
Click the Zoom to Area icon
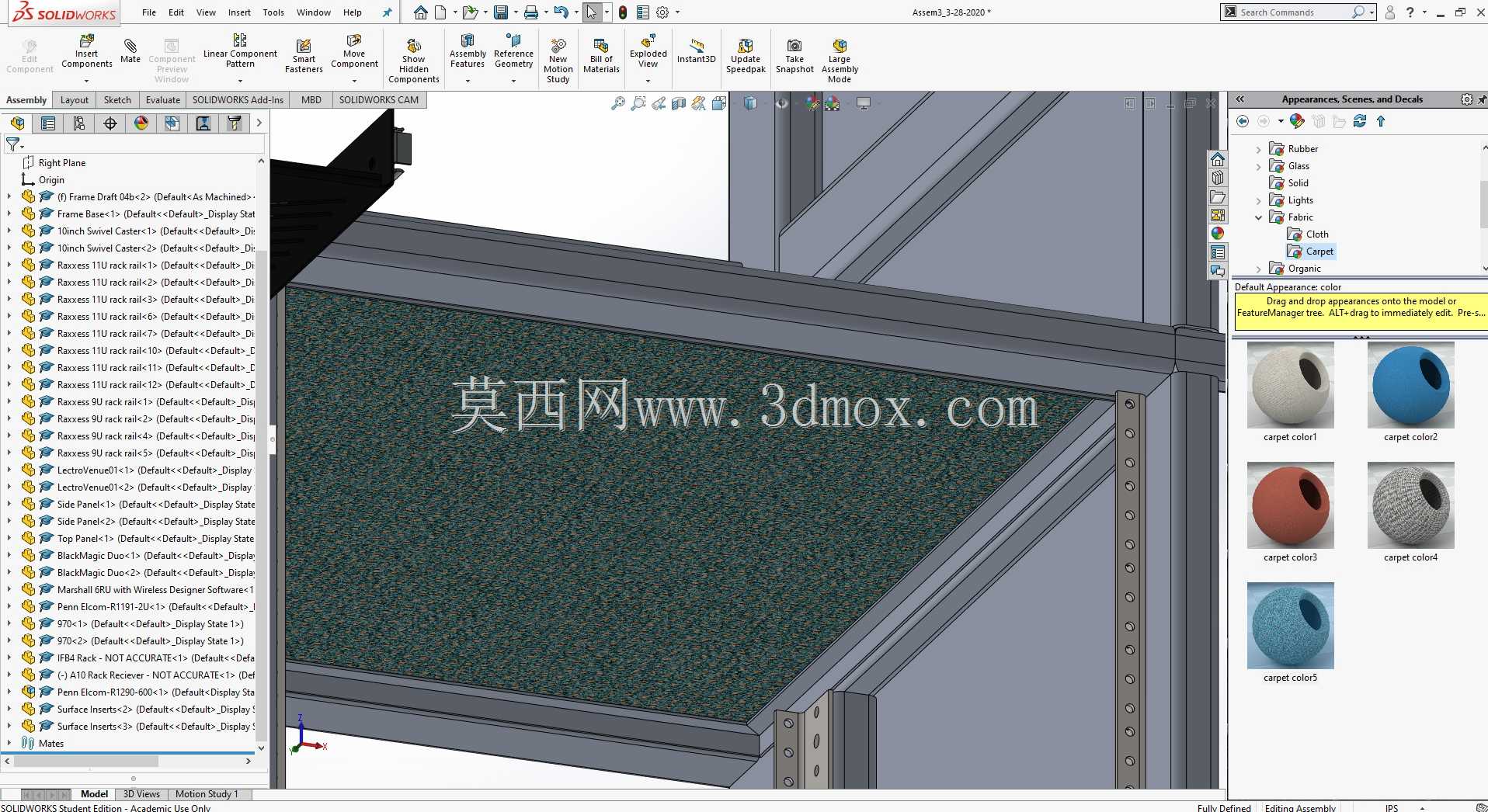[x=638, y=103]
